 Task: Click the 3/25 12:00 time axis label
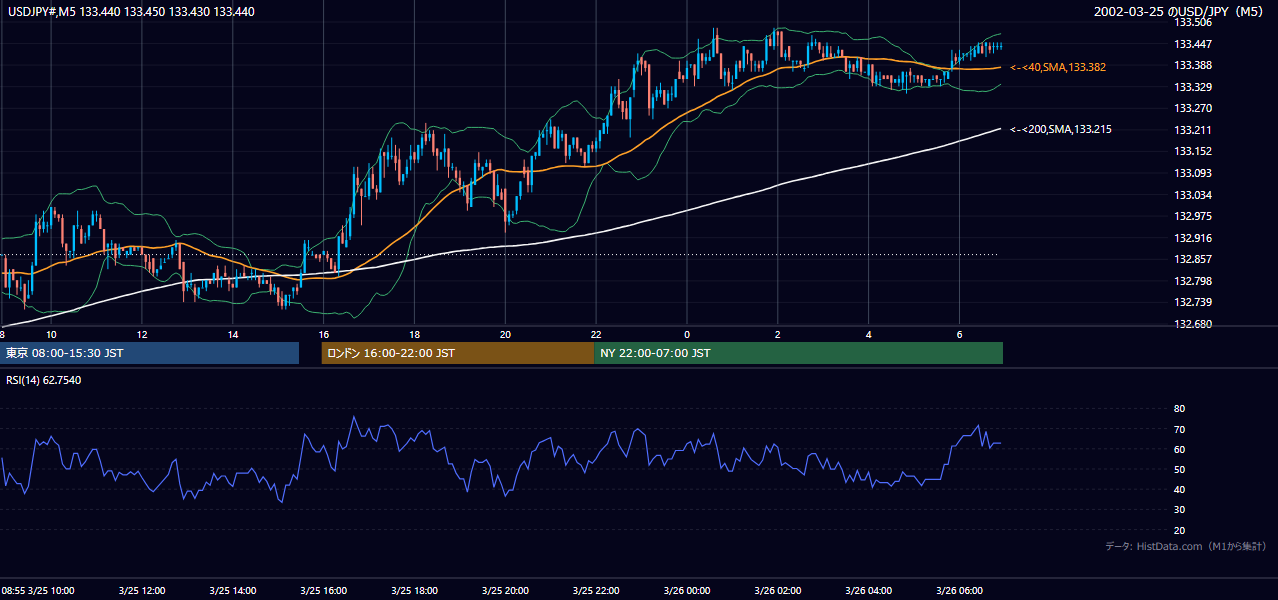point(142,590)
